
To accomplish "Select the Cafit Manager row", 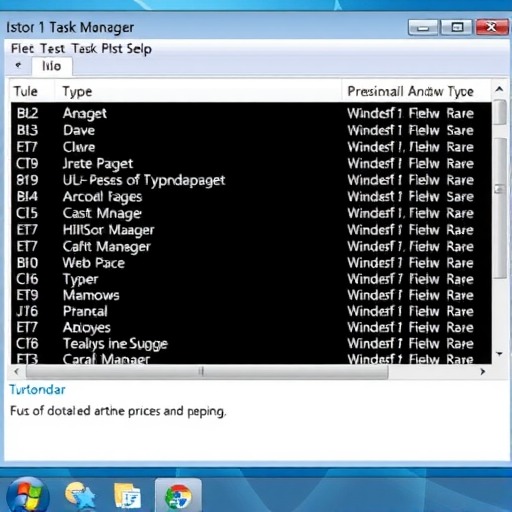I will coord(251,247).
